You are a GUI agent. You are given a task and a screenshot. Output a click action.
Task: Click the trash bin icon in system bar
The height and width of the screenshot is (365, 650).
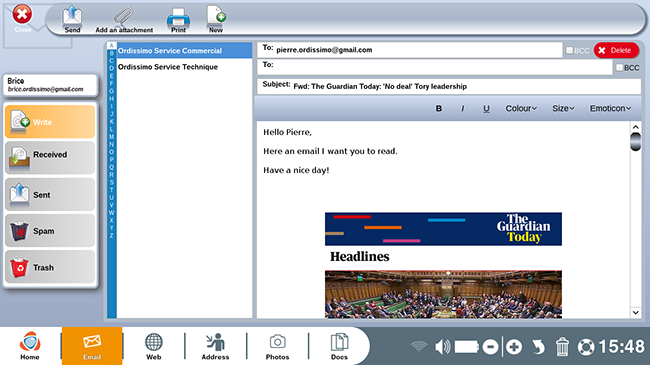[x=562, y=347]
